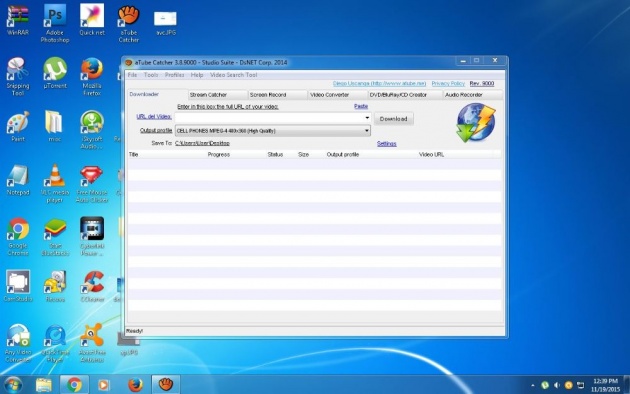Switch to Chrome in the taskbar
This screenshot has height=394, width=630.
[74, 385]
